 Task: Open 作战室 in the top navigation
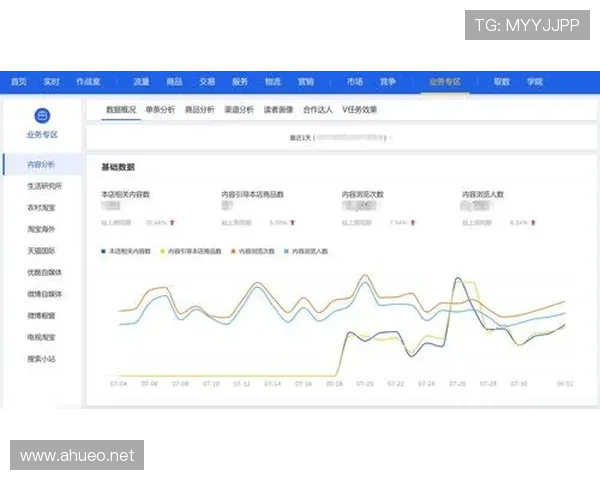coord(88,82)
